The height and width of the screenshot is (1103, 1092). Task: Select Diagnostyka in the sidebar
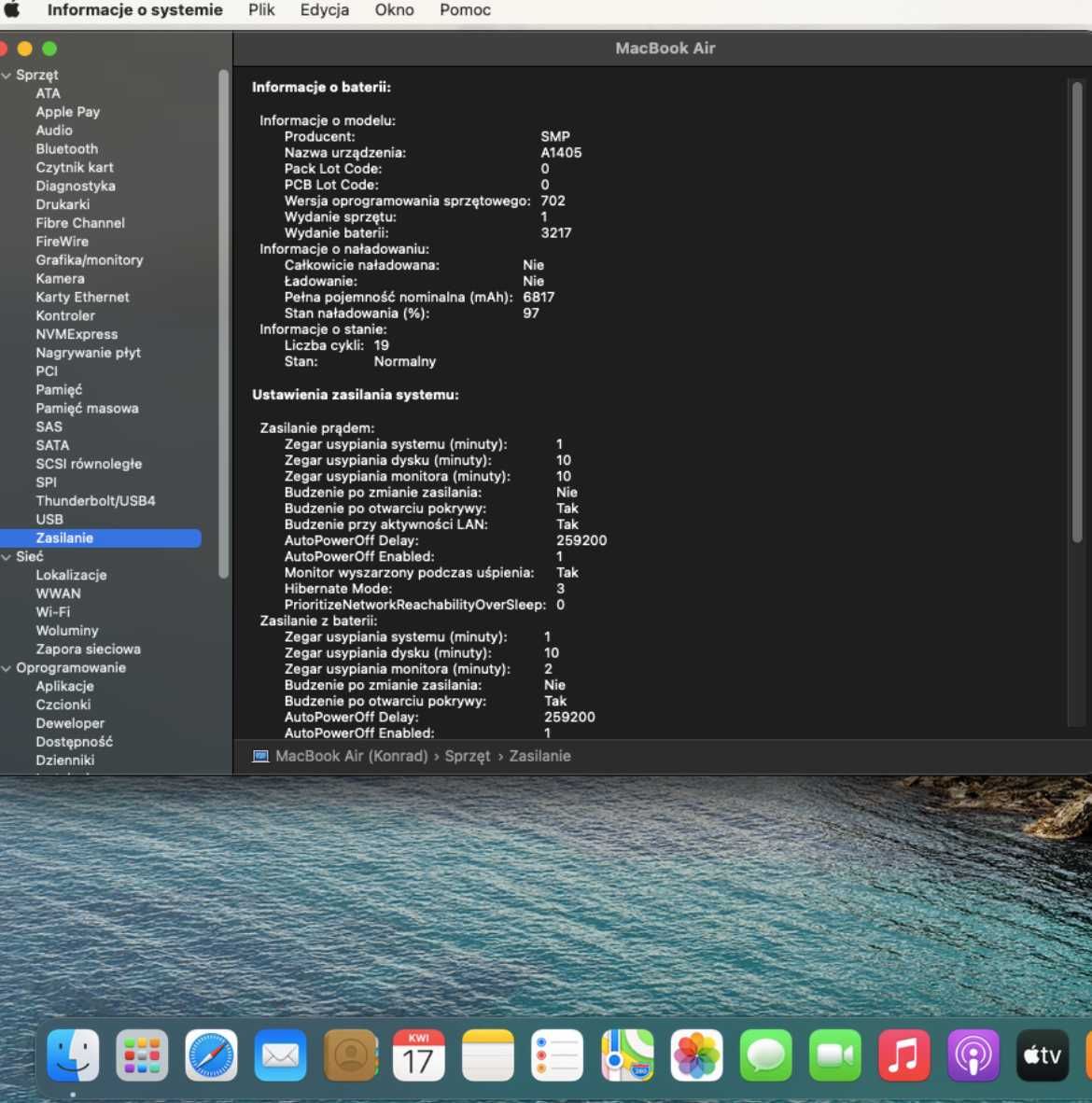(76, 186)
